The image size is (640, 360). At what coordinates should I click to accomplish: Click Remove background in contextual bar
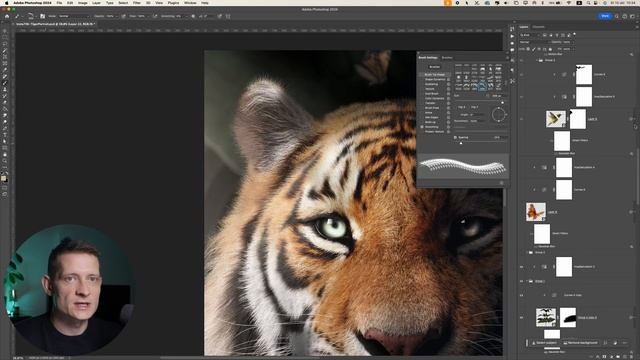point(580,343)
